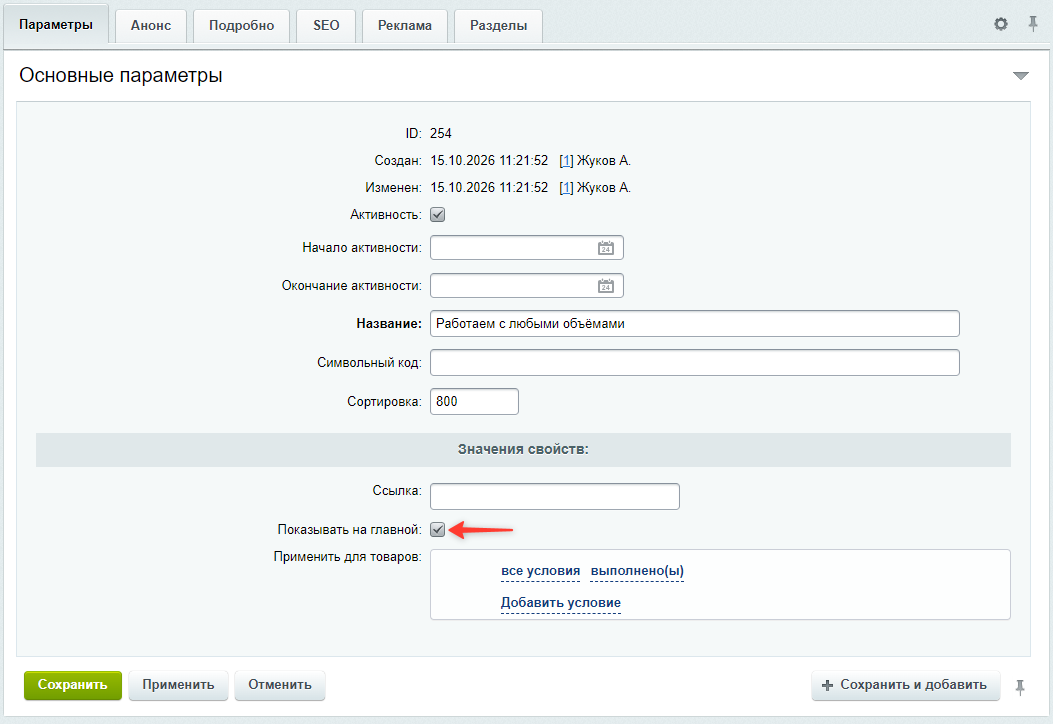Open the Реклама tab

(405, 26)
